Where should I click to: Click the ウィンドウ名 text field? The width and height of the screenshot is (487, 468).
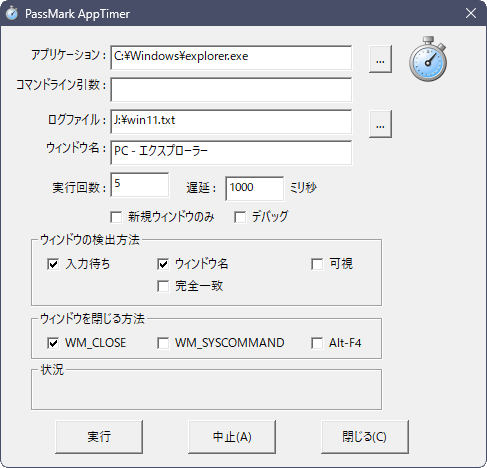[x=231, y=153]
